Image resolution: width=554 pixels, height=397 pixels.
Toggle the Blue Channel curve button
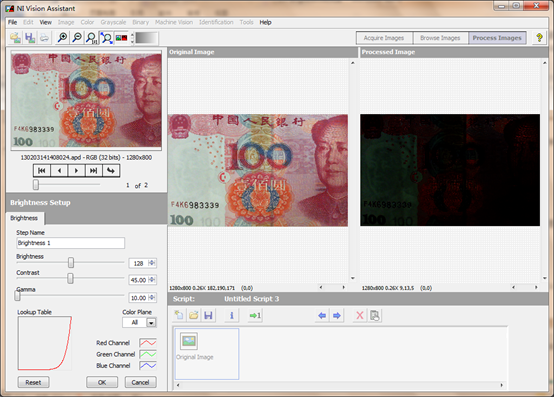[x=148, y=365]
